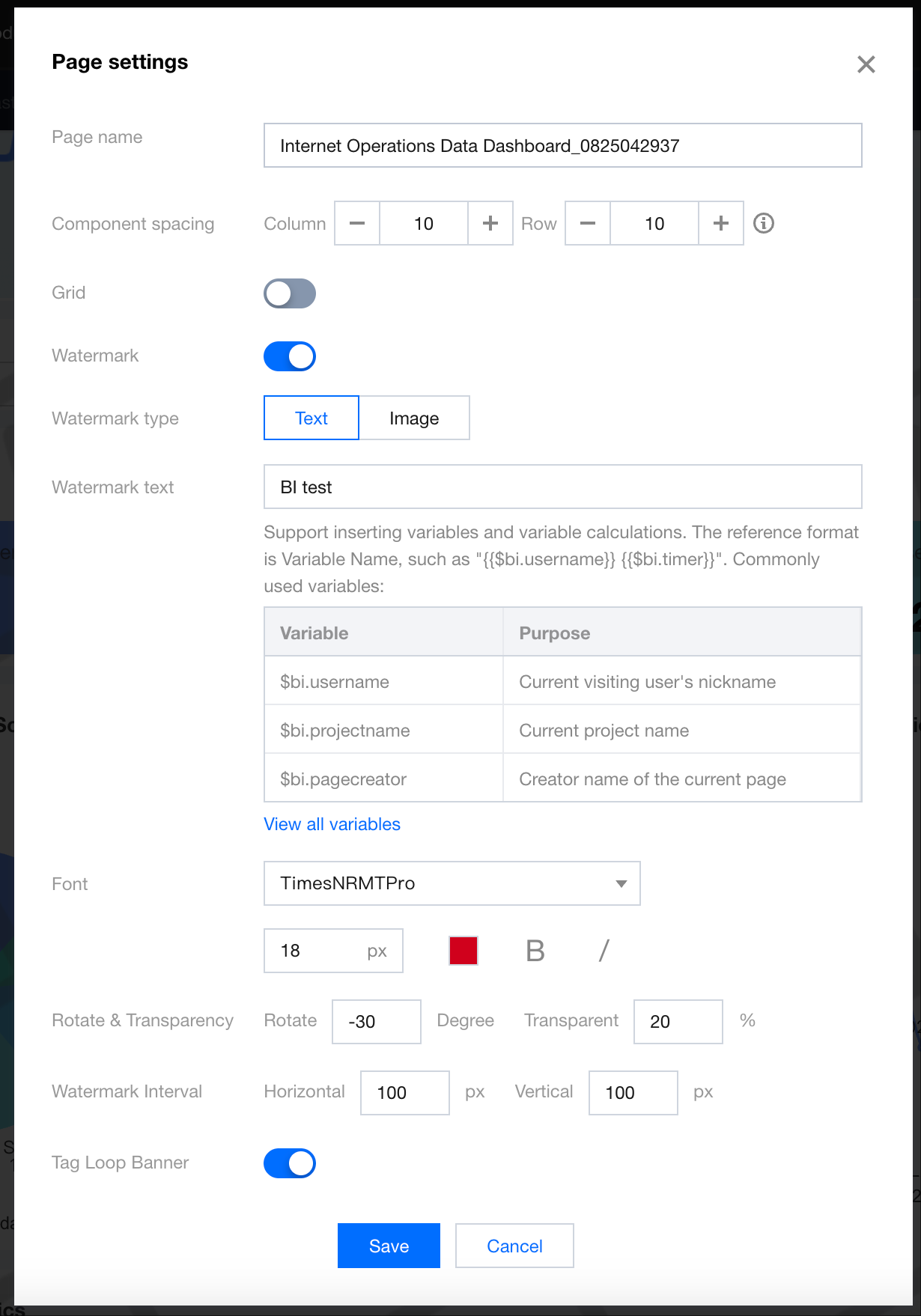Increase the Row spacing with plus
The height and width of the screenshot is (1316, 921).
click(x=721, y=223)
